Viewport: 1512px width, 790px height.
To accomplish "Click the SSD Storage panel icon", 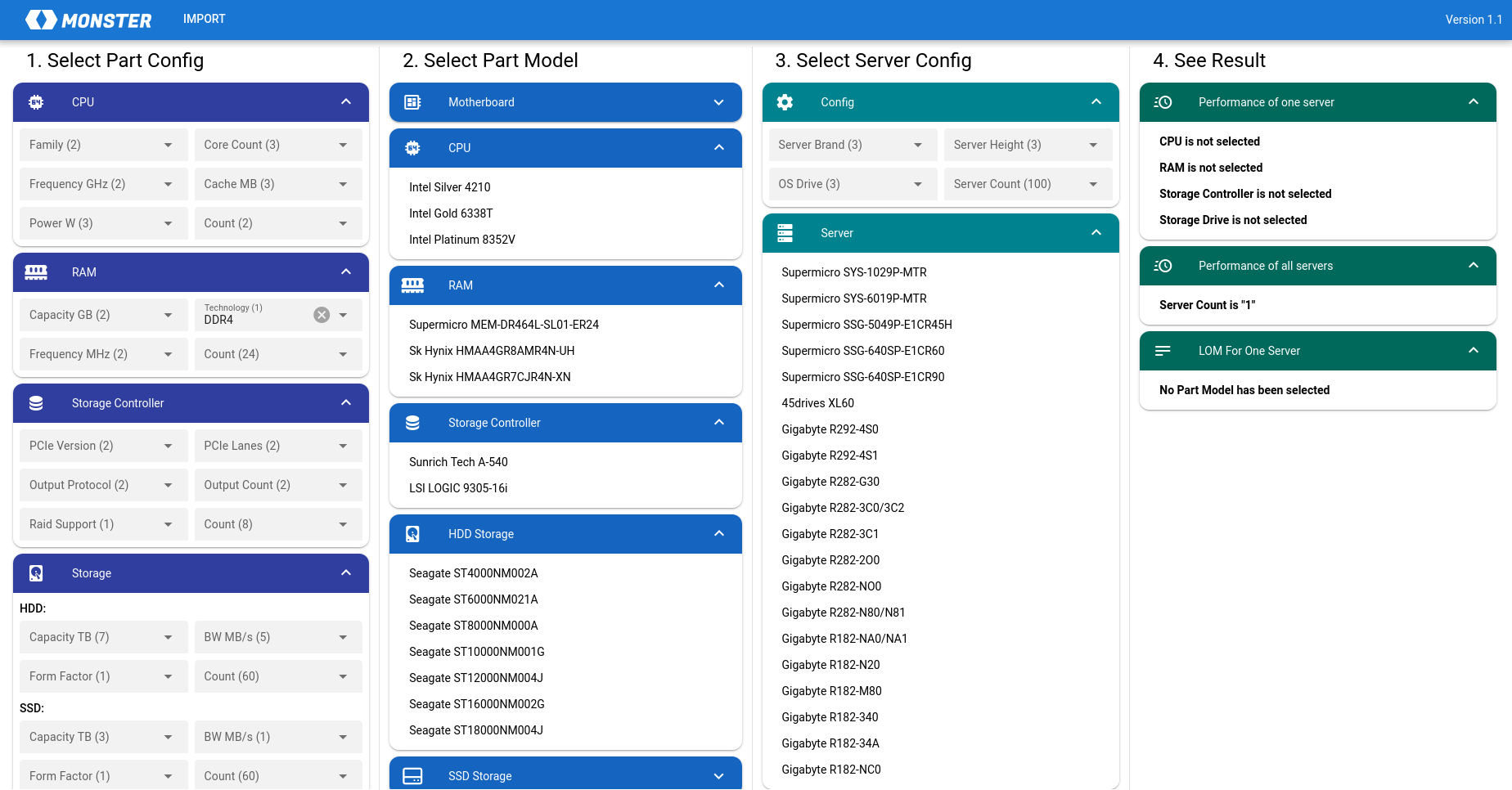I will (413, 775).
